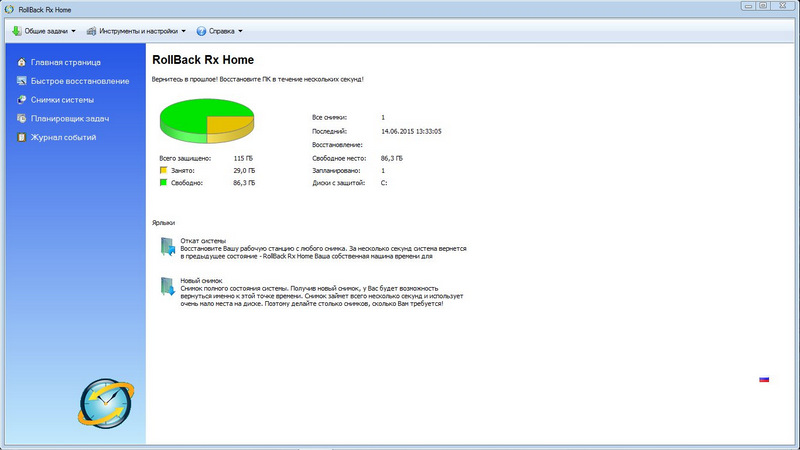Viewport: 800px width, 450px height.
Task: Click the Откат системы shortcut icon
Action: coord(168,246)
